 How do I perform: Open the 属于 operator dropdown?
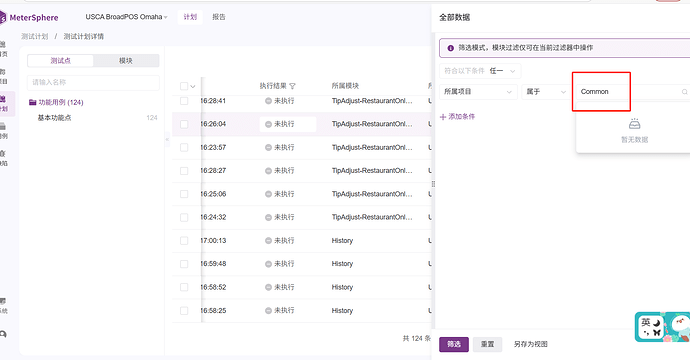pos(546,92)
